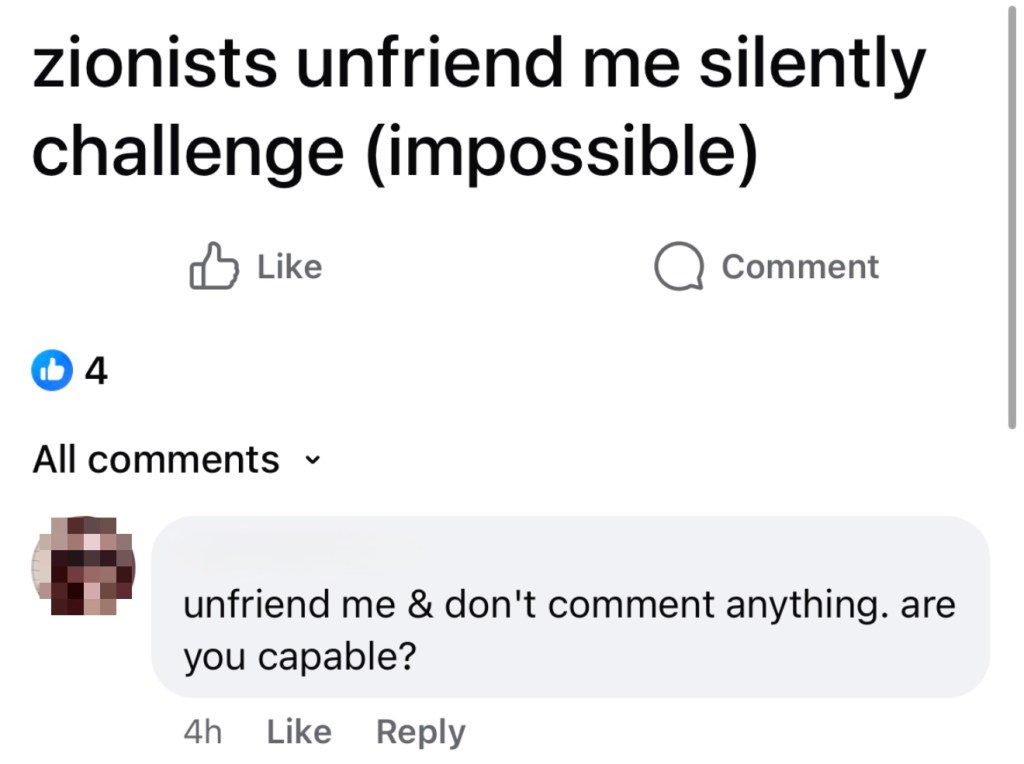This screenshot has height=764, width=1024.
Task: Select the post's first line mentioning "silently"
Action: point(479,65)
